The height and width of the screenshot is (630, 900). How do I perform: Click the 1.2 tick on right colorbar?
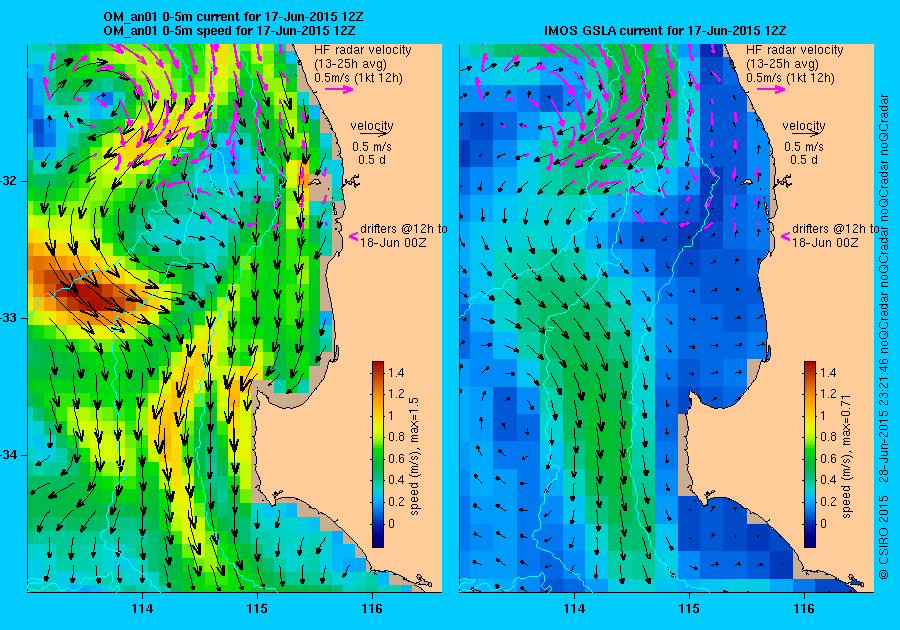[828, 394]
